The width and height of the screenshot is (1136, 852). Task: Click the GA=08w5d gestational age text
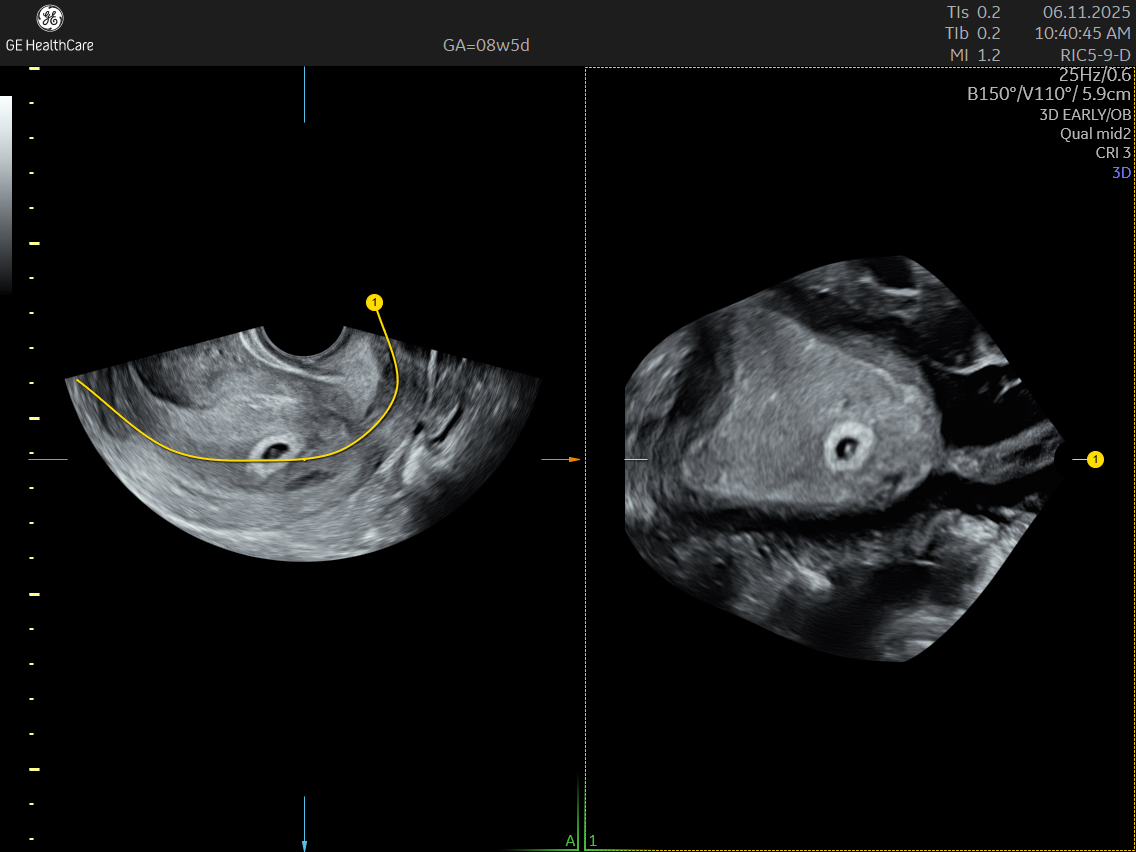click(486, 46)
